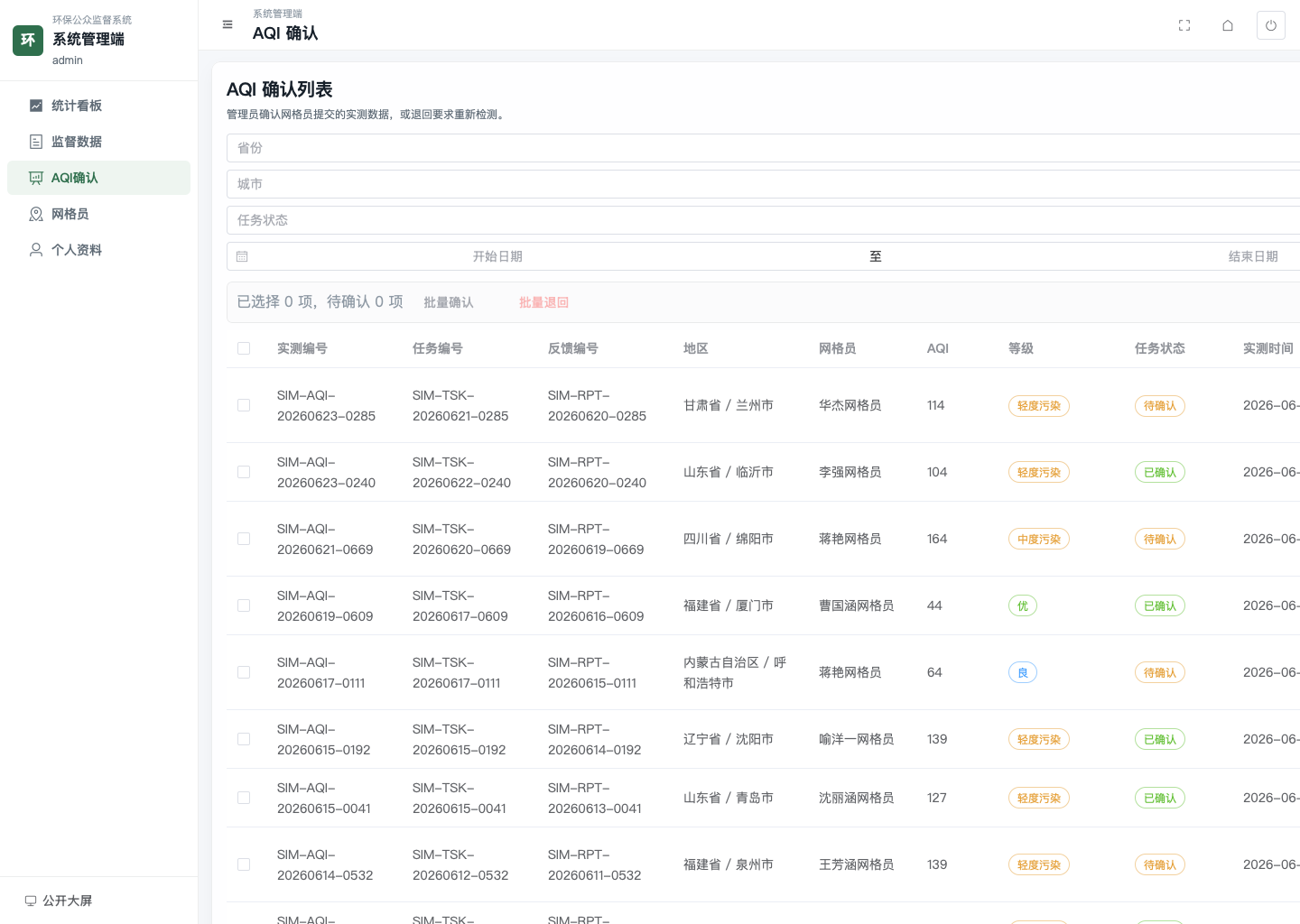The width and height of the screenshot is (1300, 924).
Task: Click the AQI确认 sidebar icon
Action: 36,178
